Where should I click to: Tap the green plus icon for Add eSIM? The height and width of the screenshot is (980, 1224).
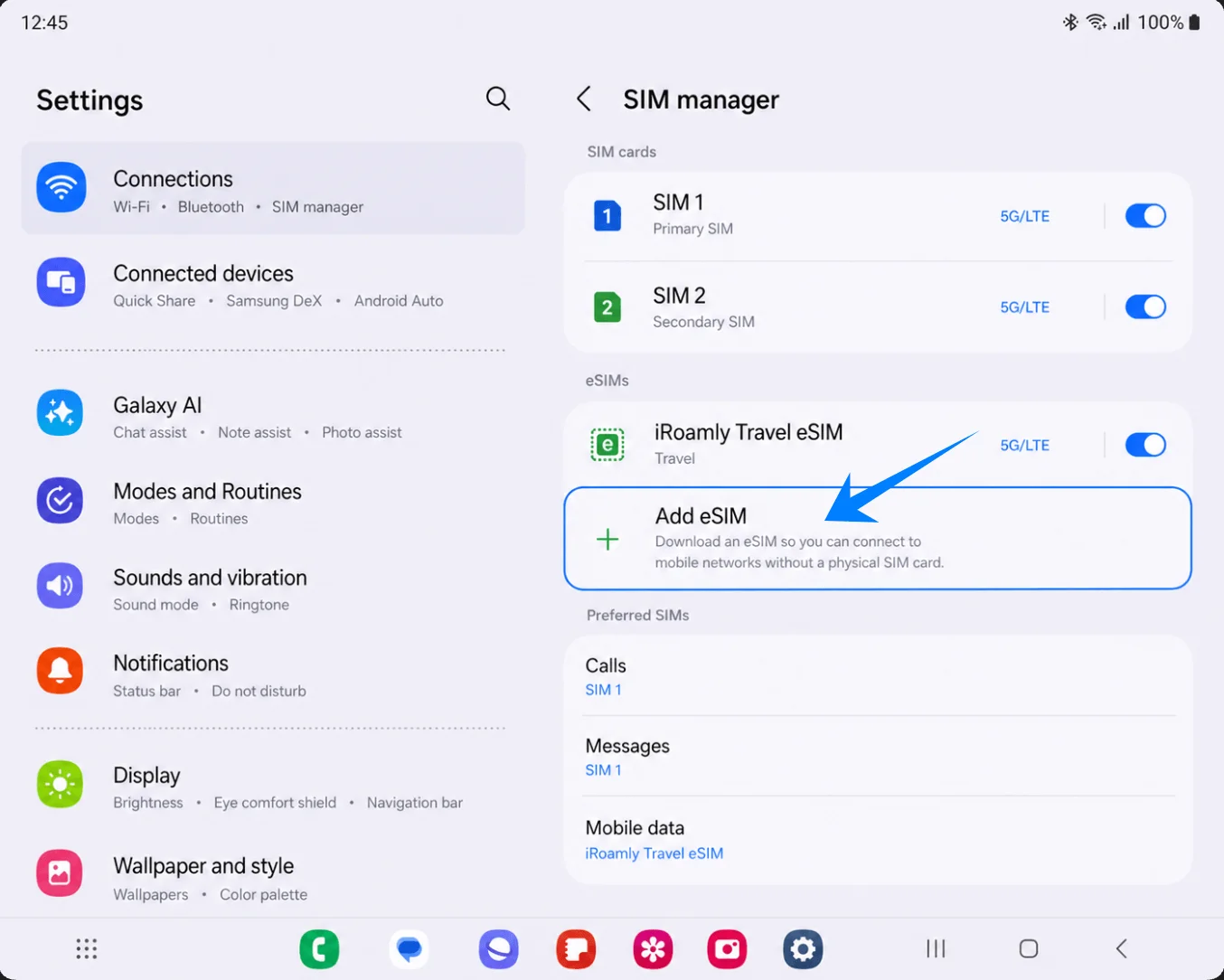coord(607,540)
